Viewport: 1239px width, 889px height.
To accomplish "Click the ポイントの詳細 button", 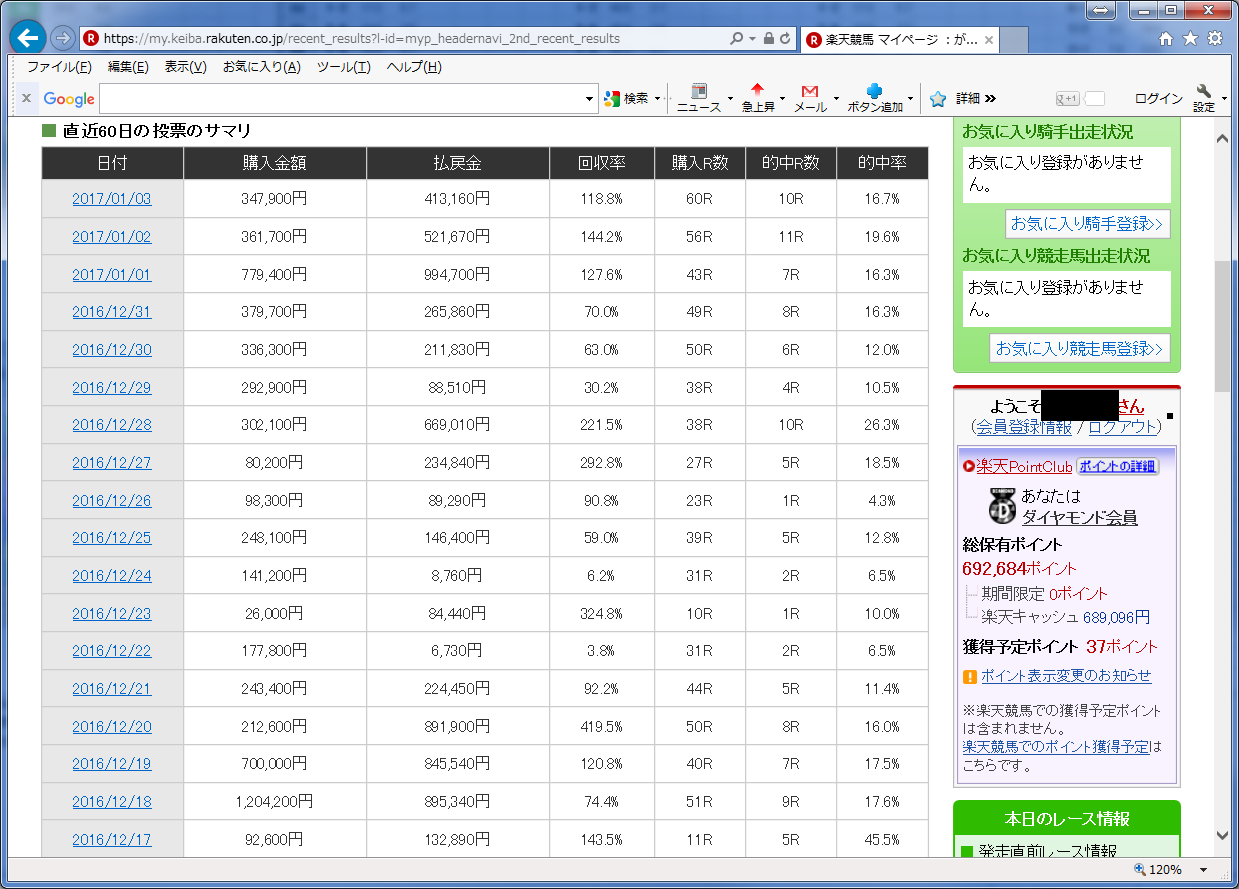I will (1118, 466).
